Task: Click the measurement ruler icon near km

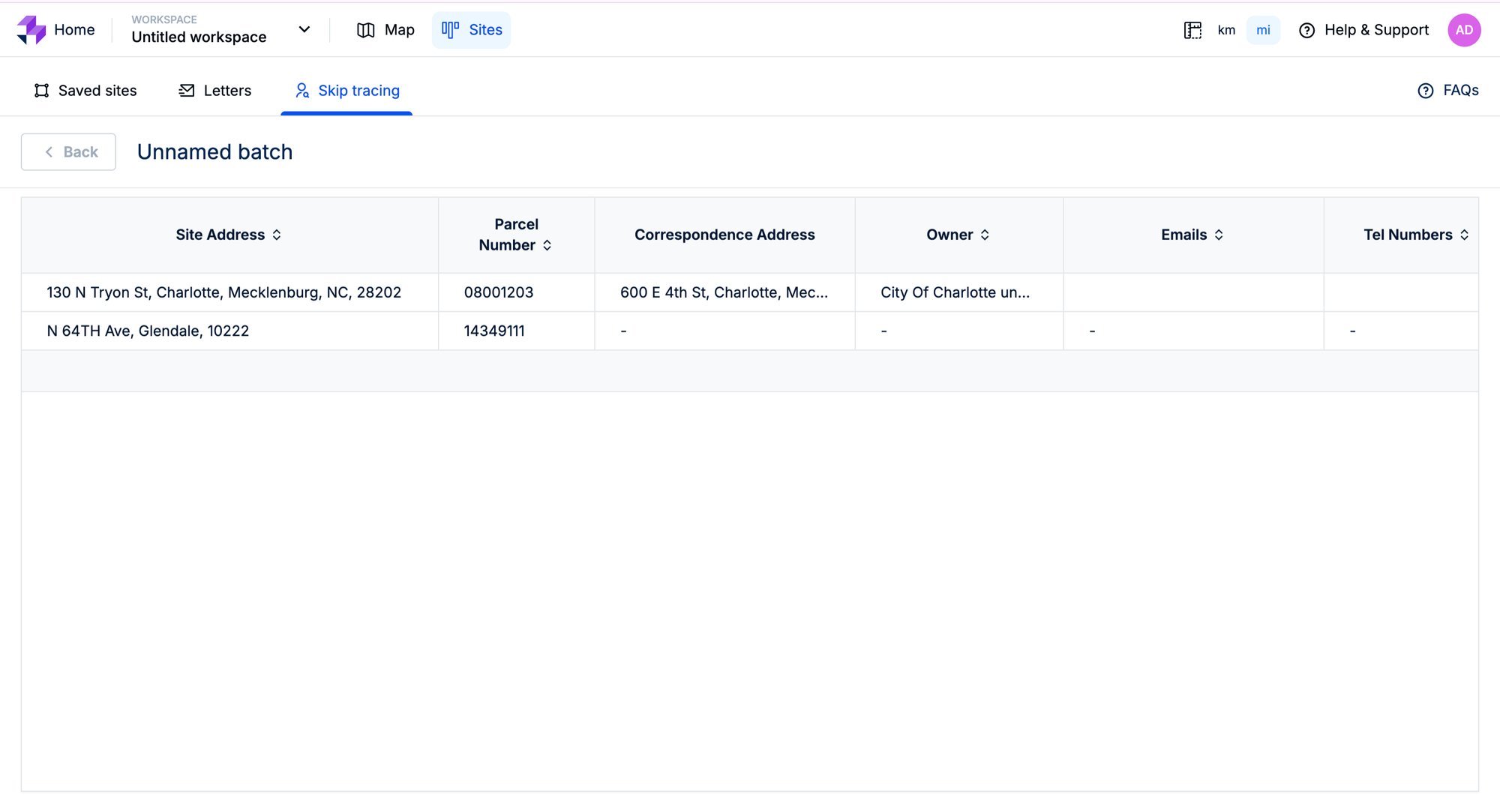Action: 1192,30
